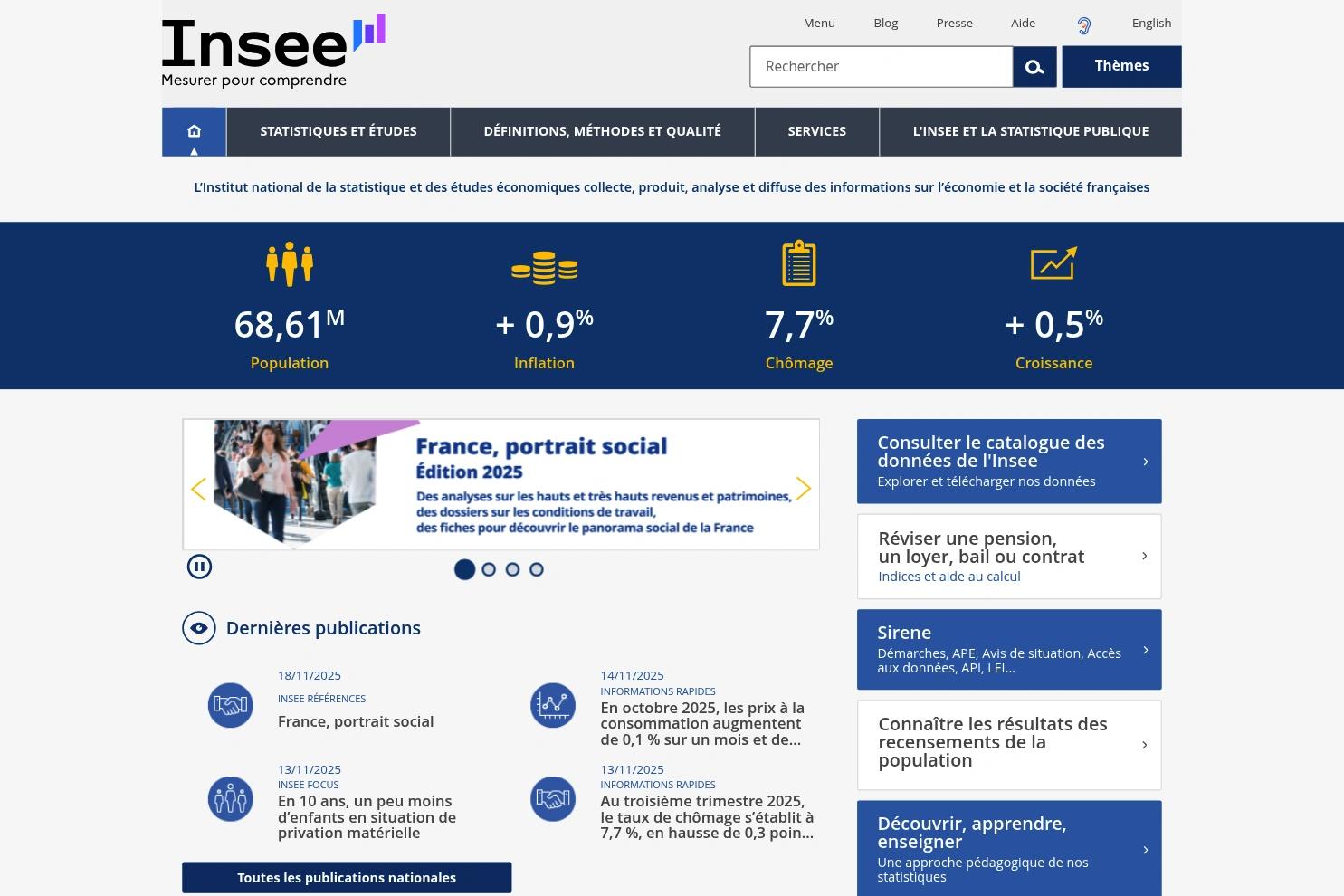
Task: Open the accessibility ear icon
Action: pos(1083,25)
